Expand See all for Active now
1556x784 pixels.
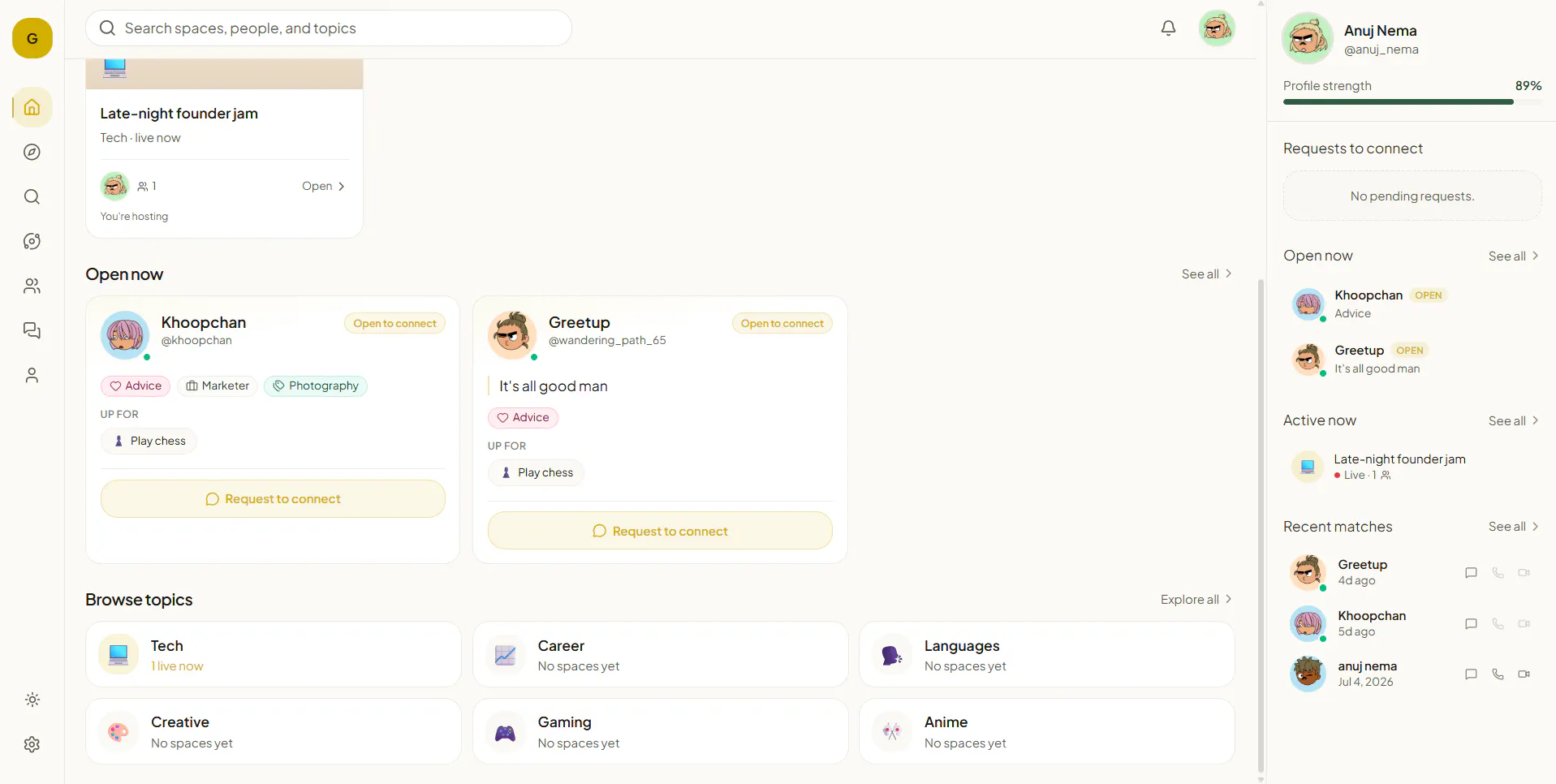point(1514,421)
